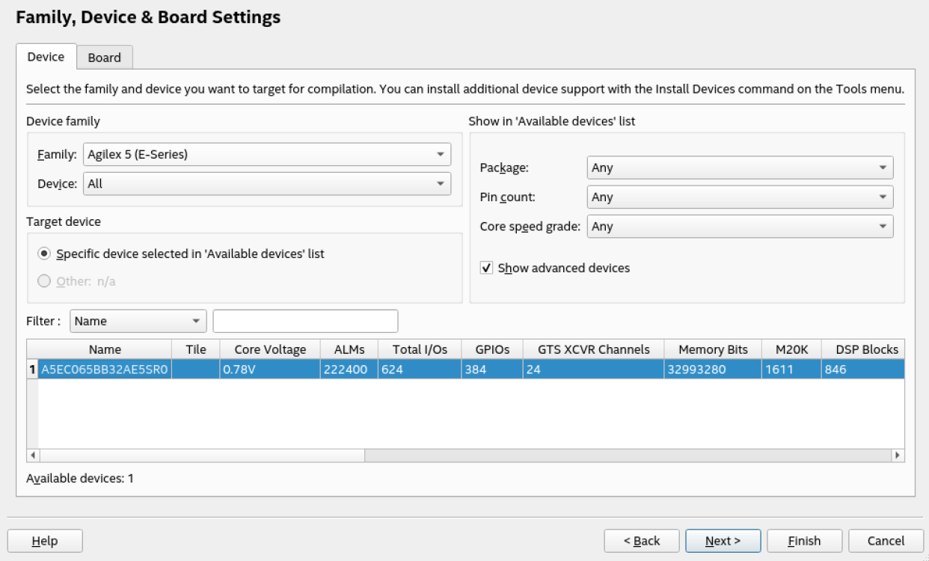Image resolution: width=929 pixels, height=561 pixels.
Task: Click the Next button
Action: pyautogui.click(x=722, y=541)
